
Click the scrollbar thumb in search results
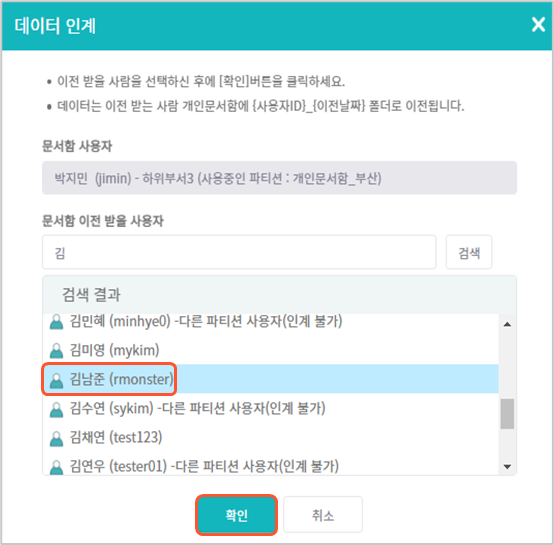[507, 414]
